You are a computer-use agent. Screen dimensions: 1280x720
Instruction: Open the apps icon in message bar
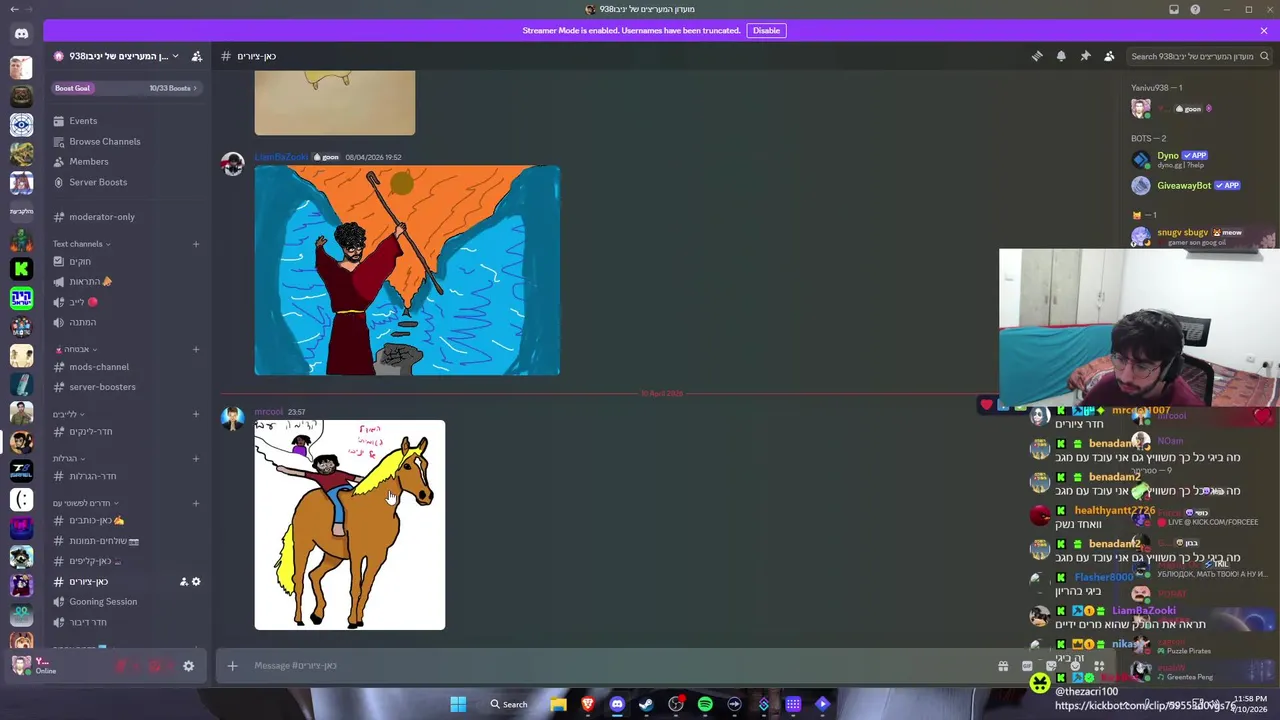pos(1099,666)
